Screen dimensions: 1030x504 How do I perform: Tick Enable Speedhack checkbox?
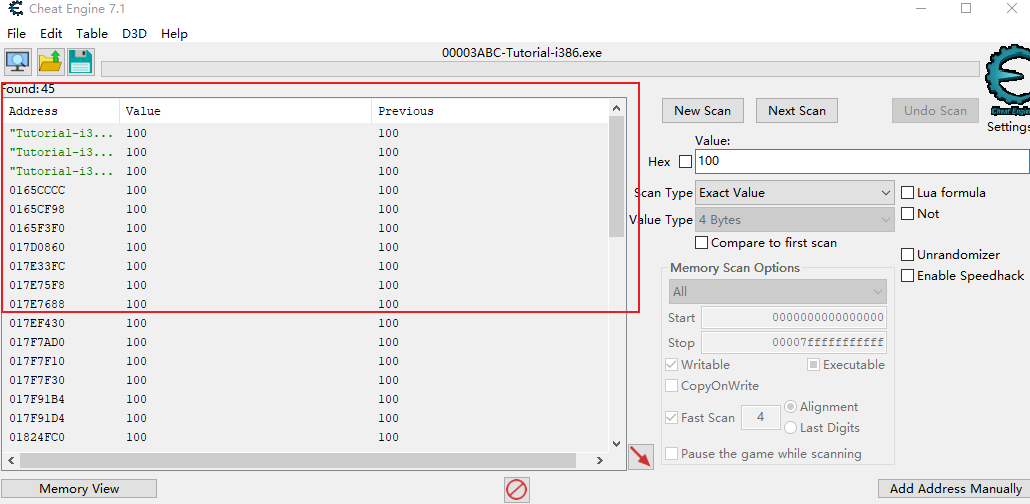tap(907, 275)
